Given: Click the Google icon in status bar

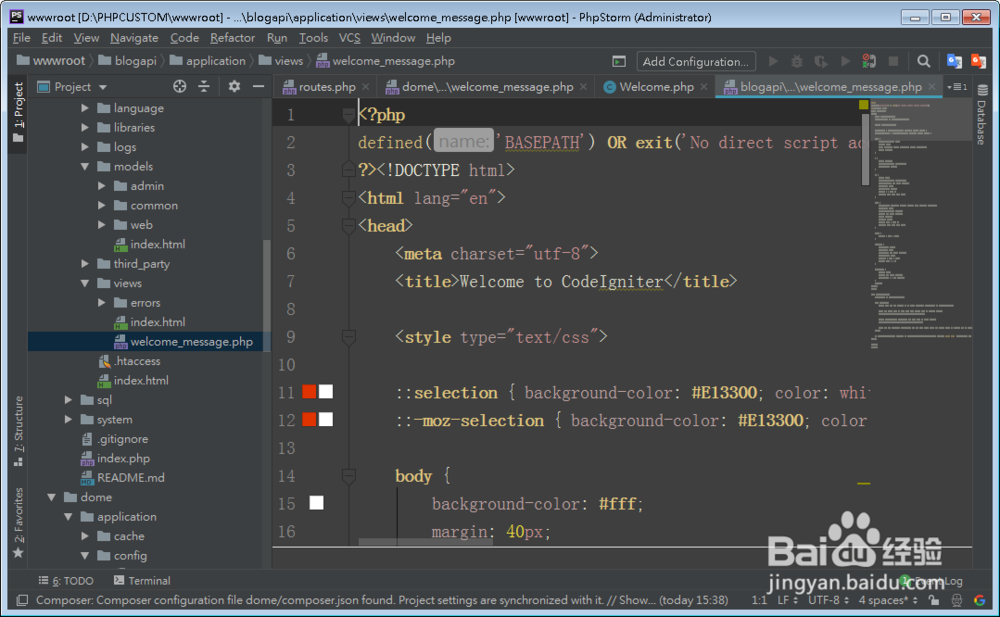Looking at the screenshot, I should coord(980,600).
